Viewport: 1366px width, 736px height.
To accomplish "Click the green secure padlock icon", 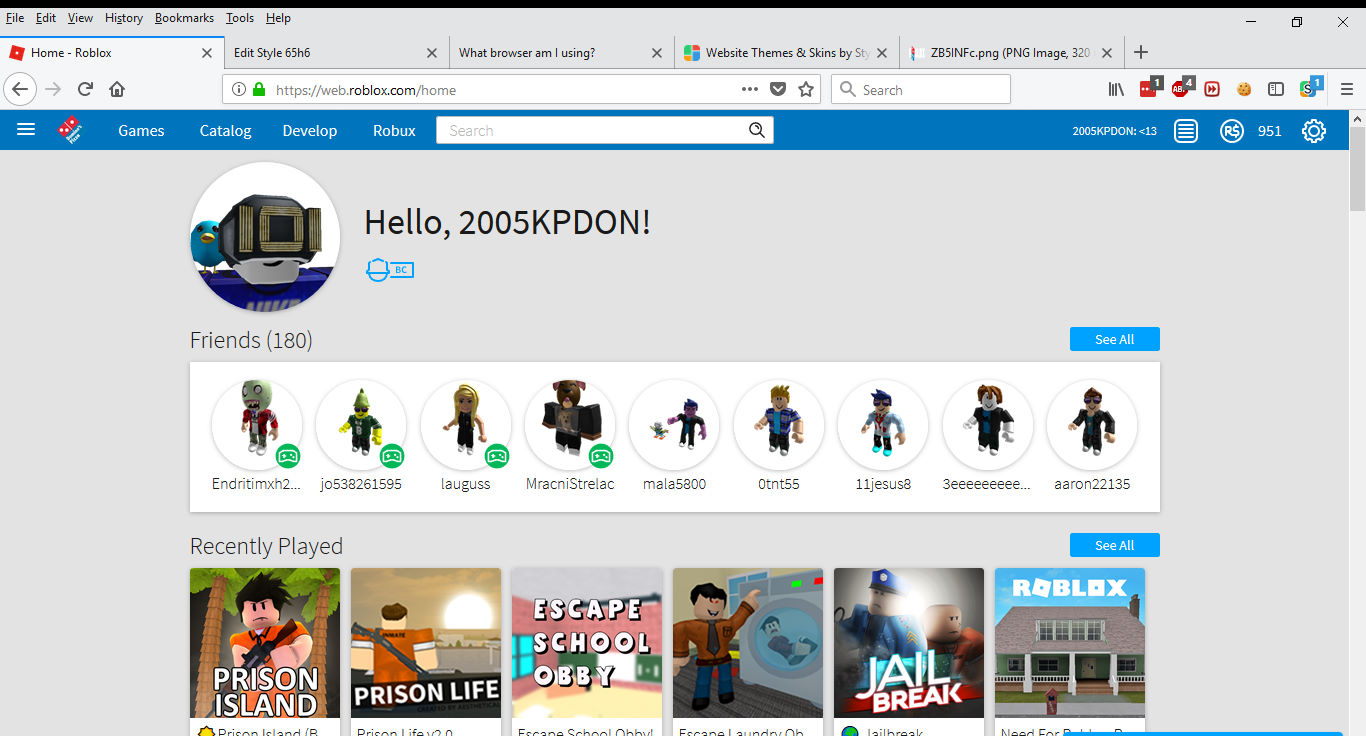I will pyautogui.click(x=259, y=89).
